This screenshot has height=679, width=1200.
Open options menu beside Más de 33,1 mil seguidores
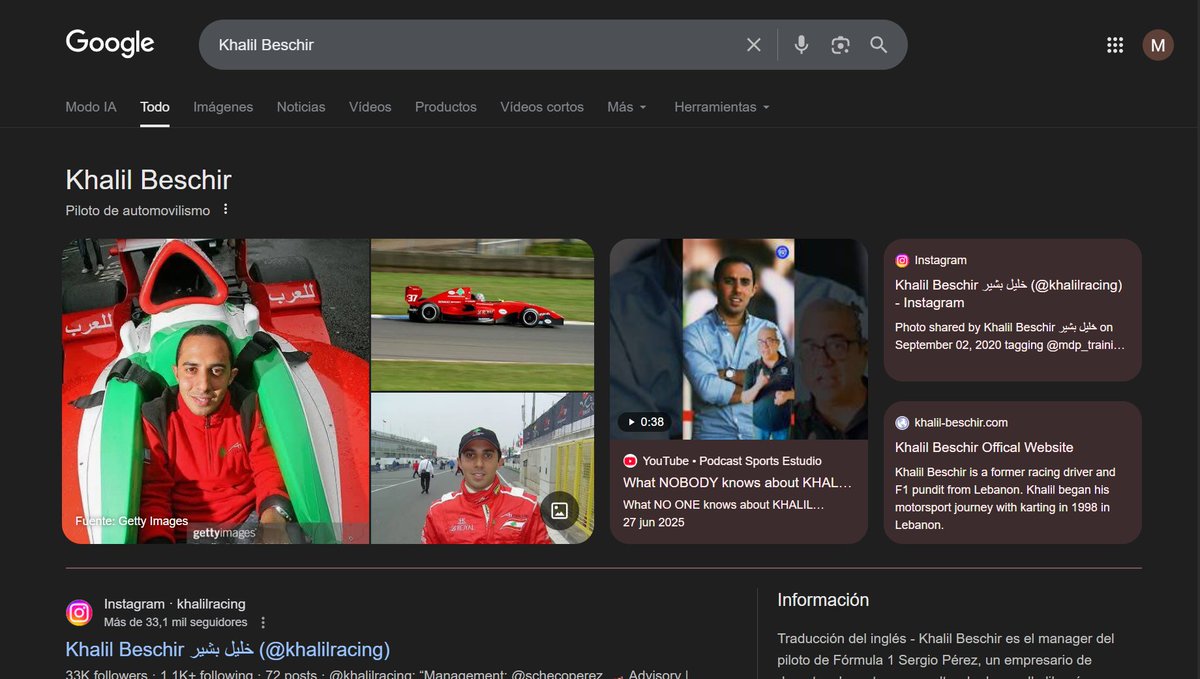click(263, 622)
